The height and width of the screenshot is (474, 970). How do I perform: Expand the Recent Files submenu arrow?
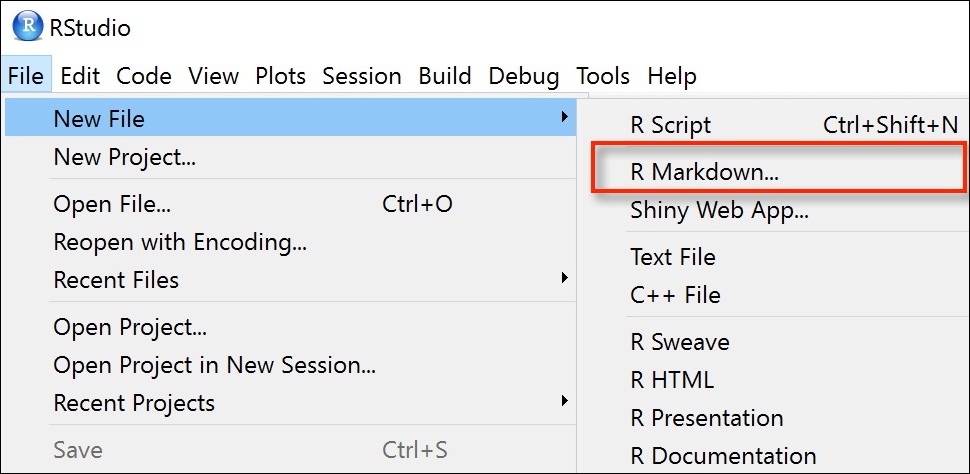pos(565,277)
